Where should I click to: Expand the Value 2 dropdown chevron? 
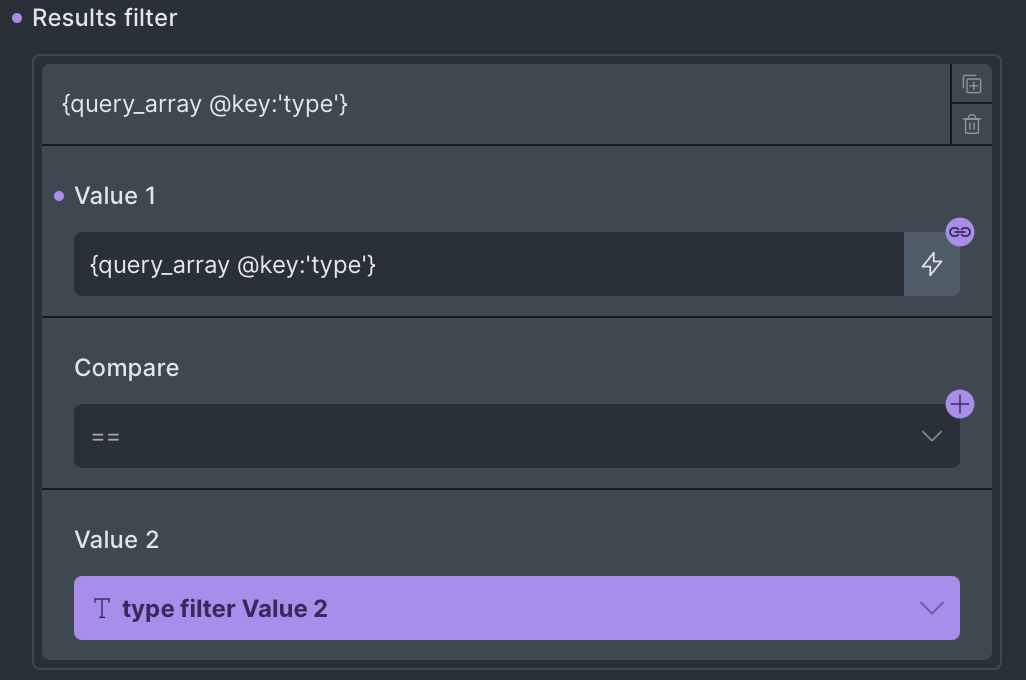931,608
